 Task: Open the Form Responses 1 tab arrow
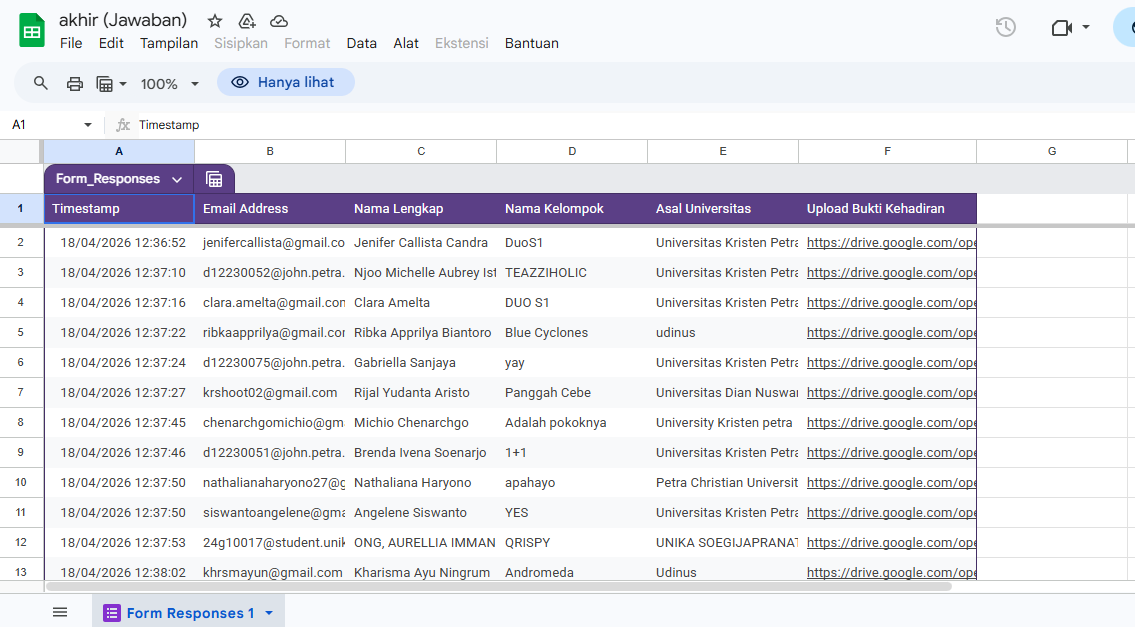269,613
